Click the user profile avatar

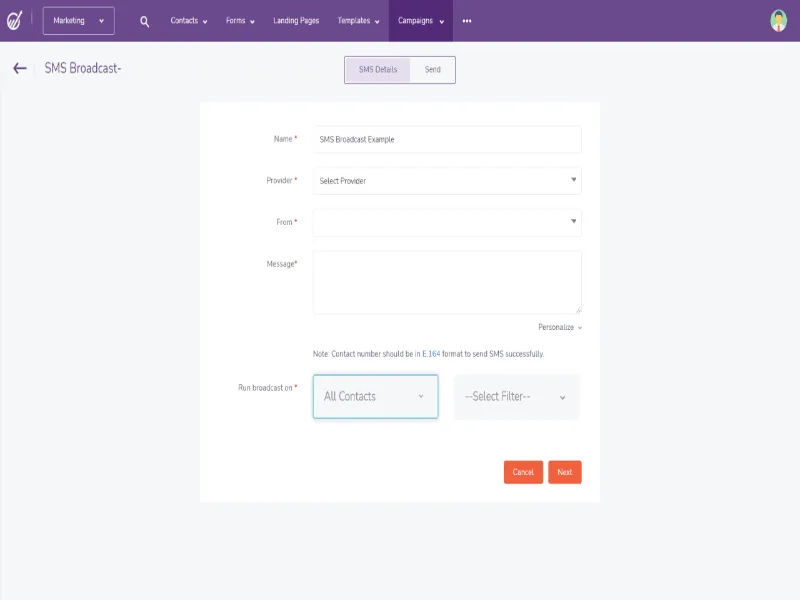pyautogui.click(x=778, y=21)
